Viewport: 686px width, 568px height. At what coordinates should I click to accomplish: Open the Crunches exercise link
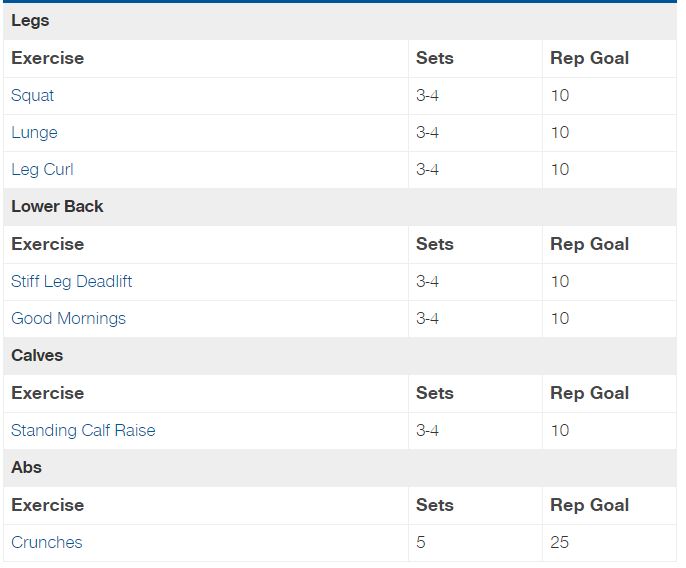[x=47, y=543]
